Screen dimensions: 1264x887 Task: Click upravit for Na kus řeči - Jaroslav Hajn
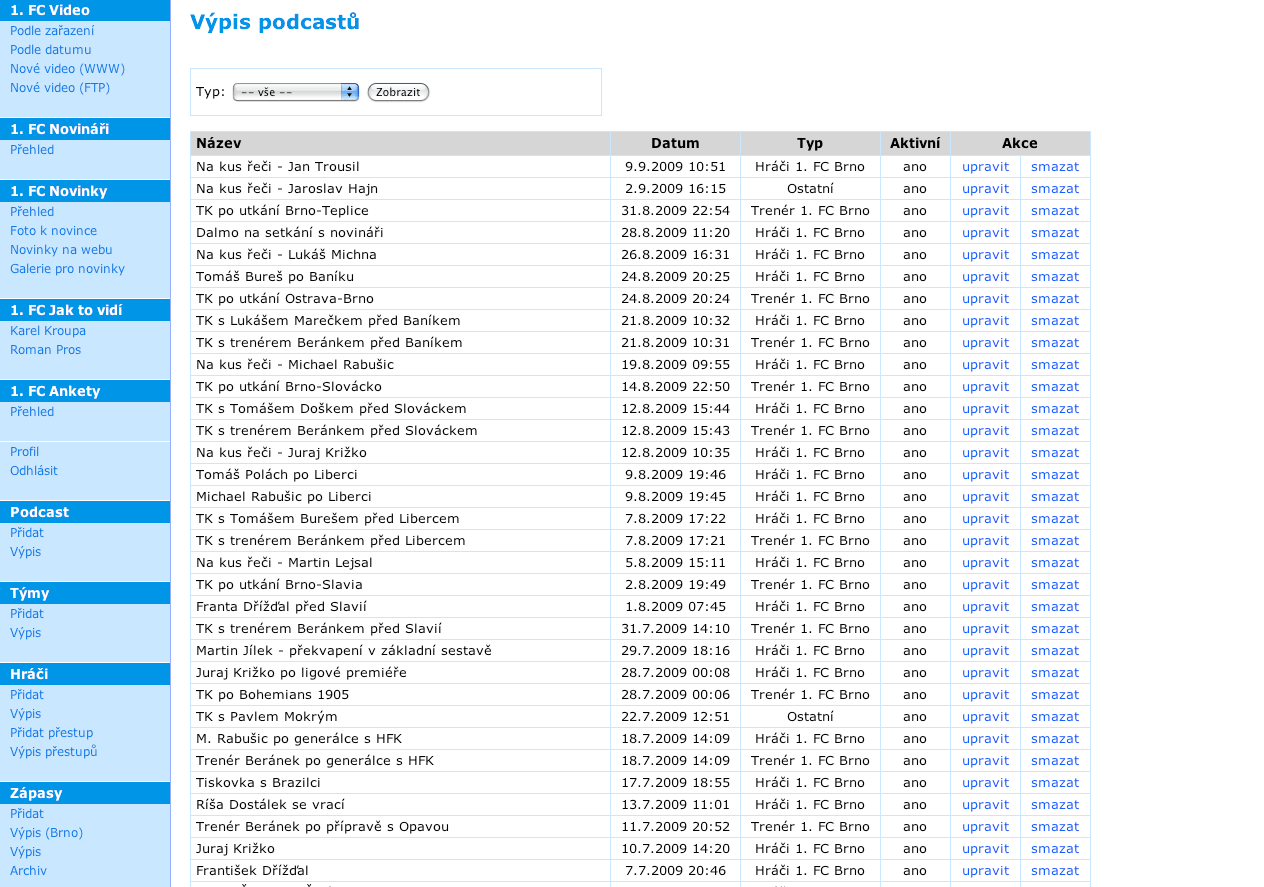(985, 189)
